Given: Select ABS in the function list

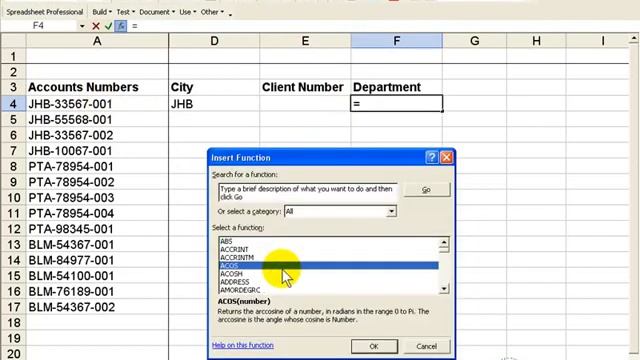Looking at the screenshot, I should [x=329, y=241].
